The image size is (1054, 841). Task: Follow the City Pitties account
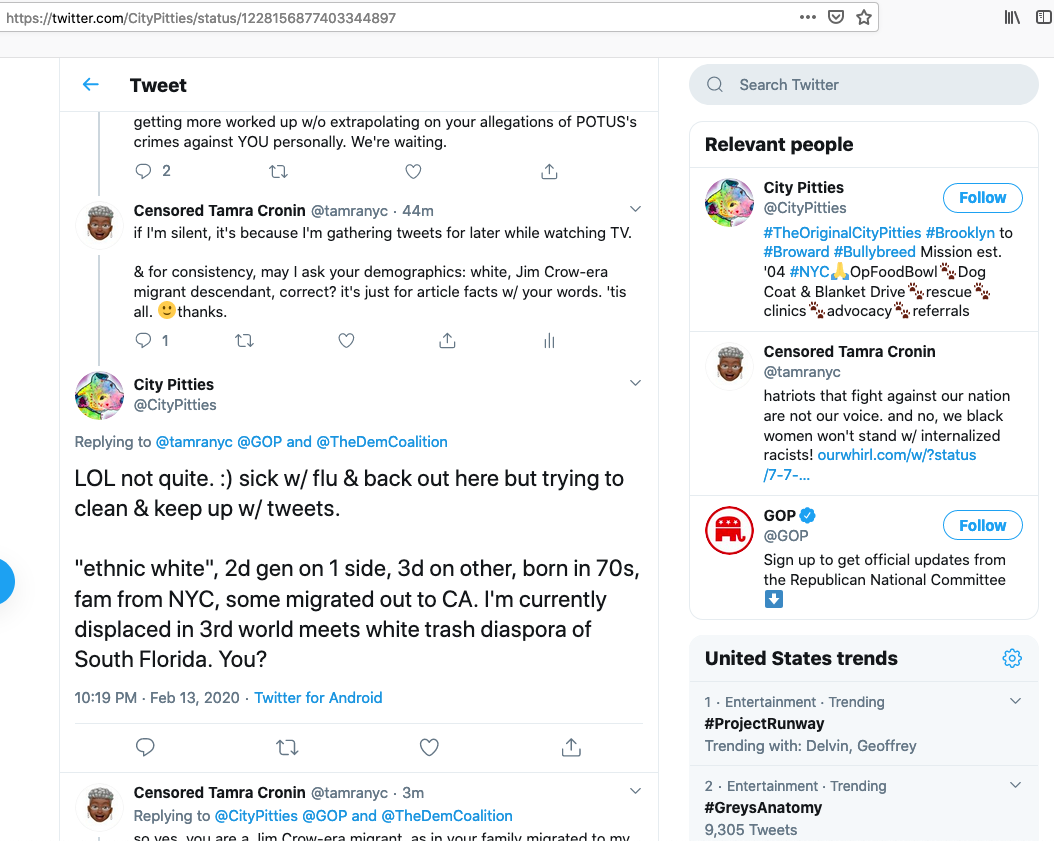(982, 198)
